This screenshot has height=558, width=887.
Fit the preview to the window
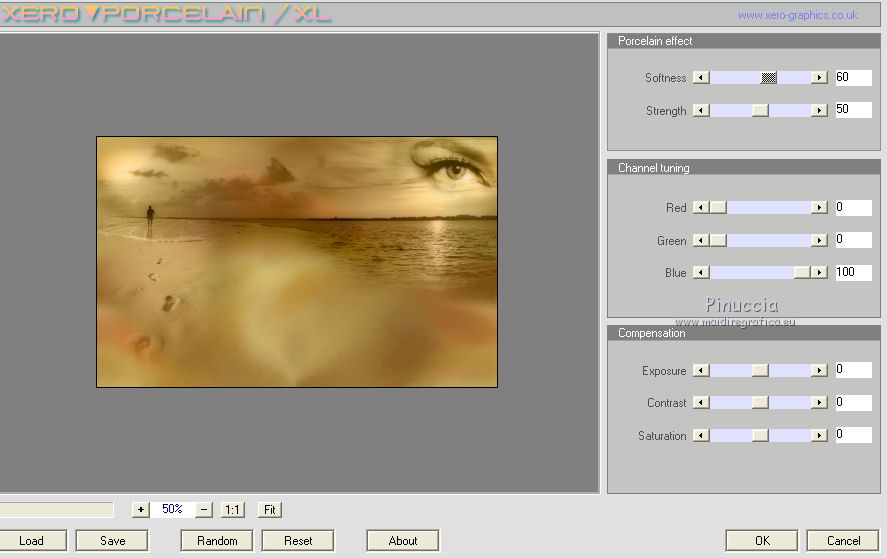point(270,509)
